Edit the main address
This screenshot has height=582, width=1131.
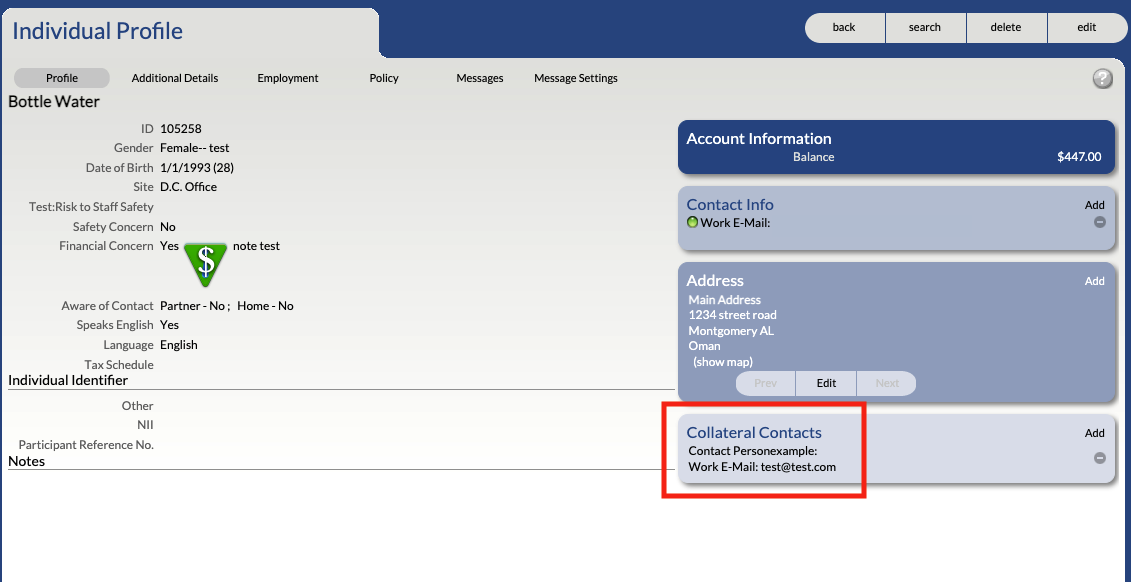[826, 383]
